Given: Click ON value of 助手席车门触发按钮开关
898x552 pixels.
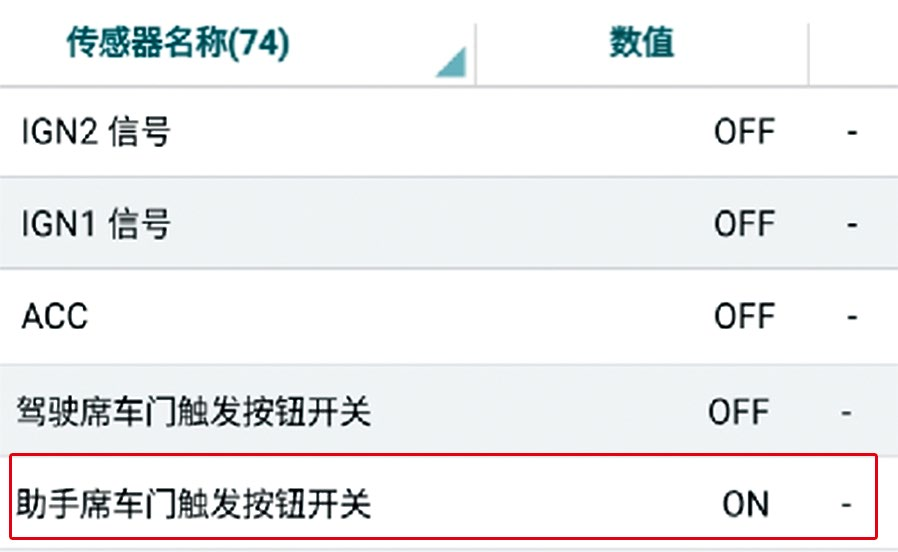Looking at the screenshot, I should (746, 504).
